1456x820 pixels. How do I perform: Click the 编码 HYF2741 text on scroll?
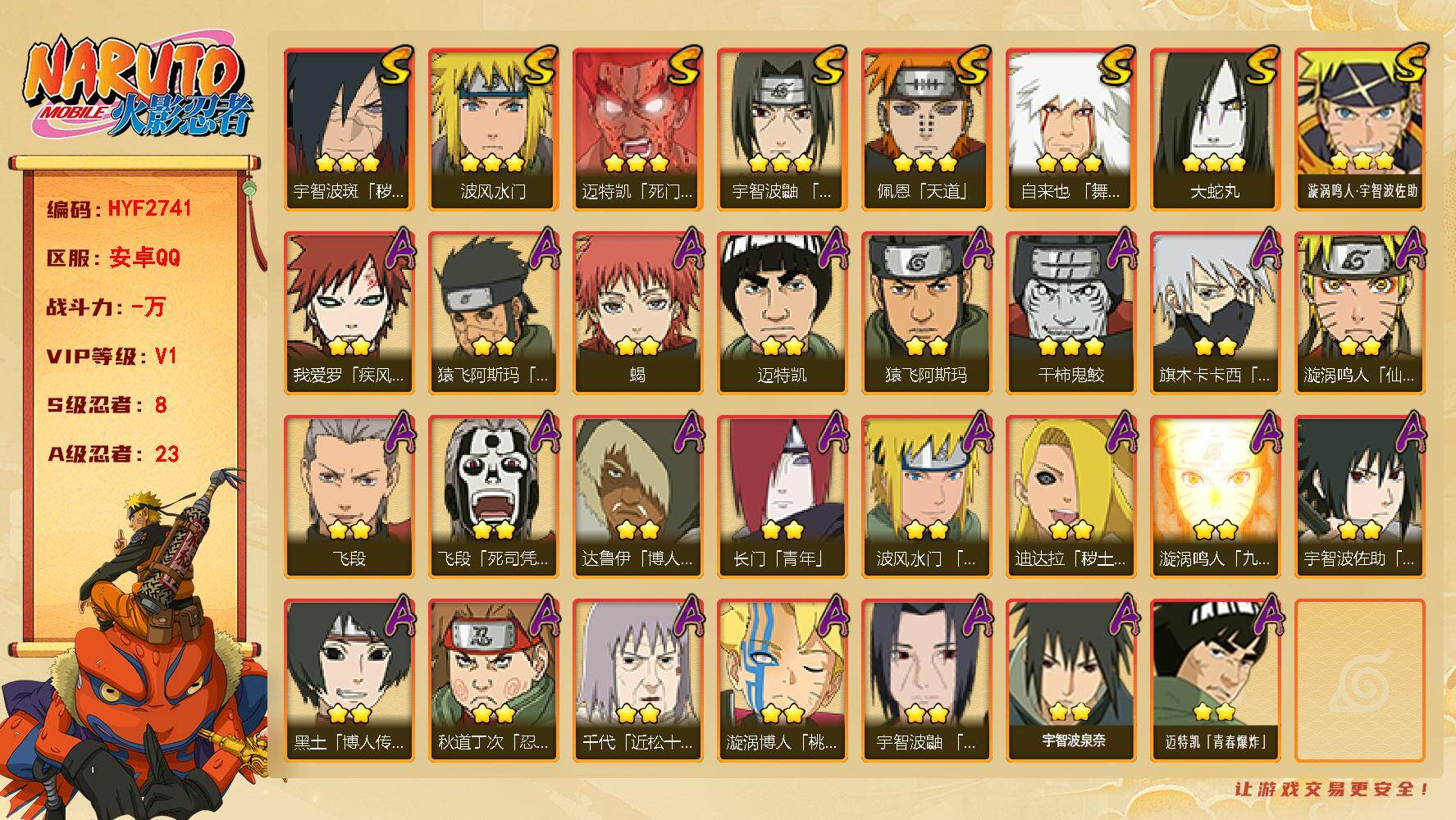120,208
